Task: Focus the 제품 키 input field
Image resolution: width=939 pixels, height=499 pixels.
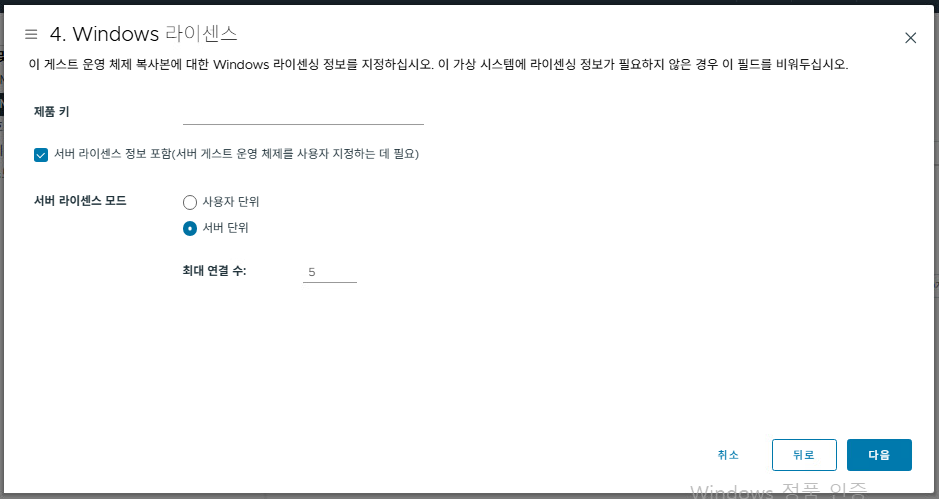Action: pos(303,113)
